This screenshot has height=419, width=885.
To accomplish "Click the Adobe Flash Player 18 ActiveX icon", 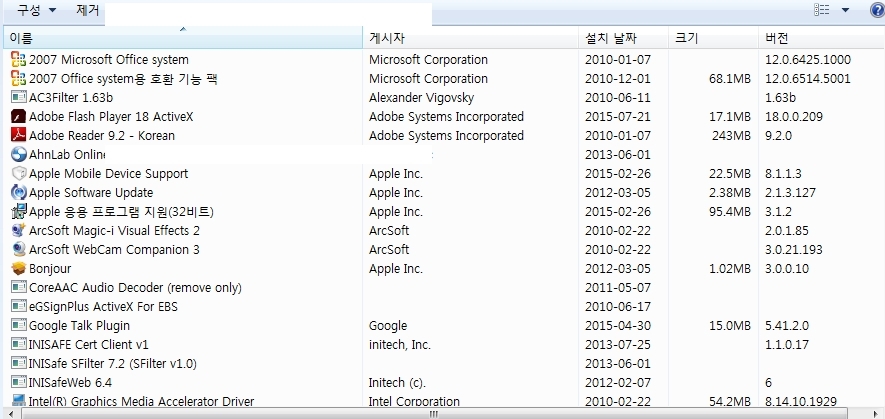I will pos(18,117).
